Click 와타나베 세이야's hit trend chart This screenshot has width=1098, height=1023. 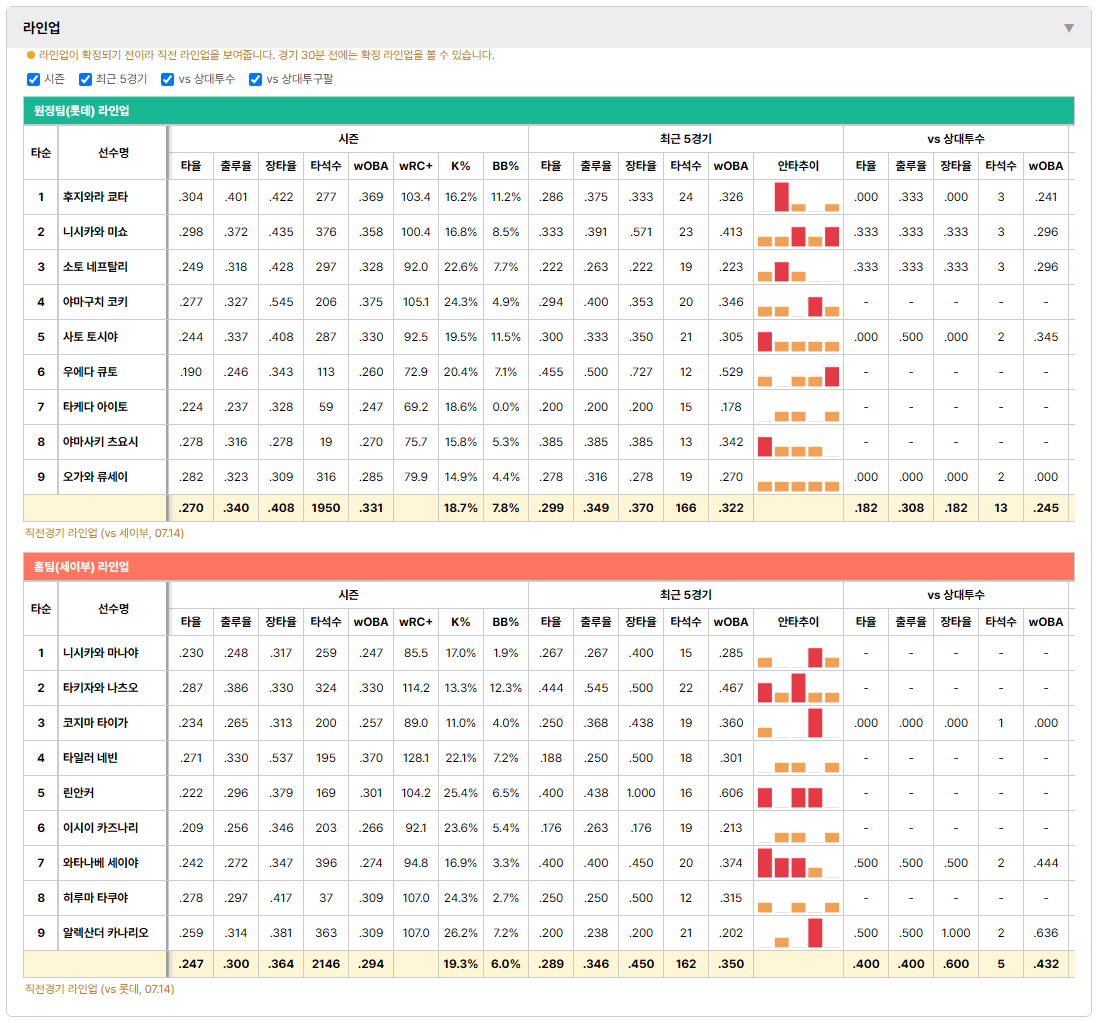[798, 863]
